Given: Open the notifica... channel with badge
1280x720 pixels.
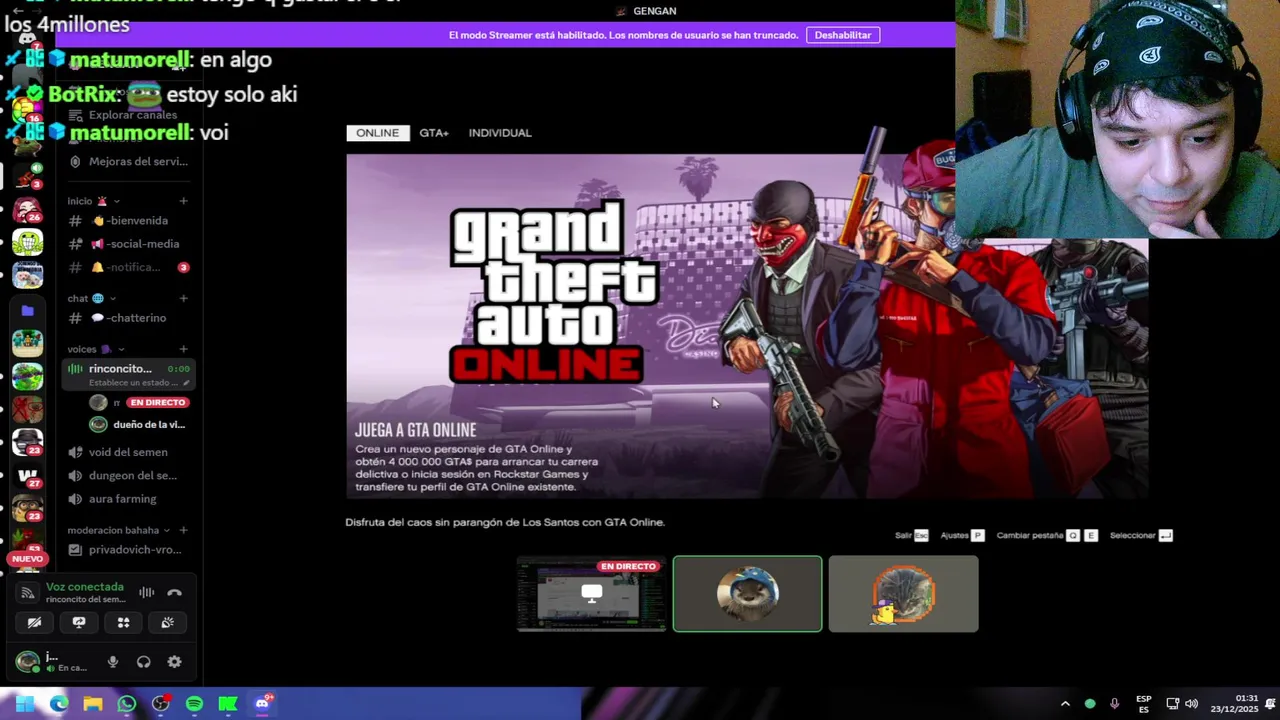Looking at the screenshot, I should pos(128,268).
